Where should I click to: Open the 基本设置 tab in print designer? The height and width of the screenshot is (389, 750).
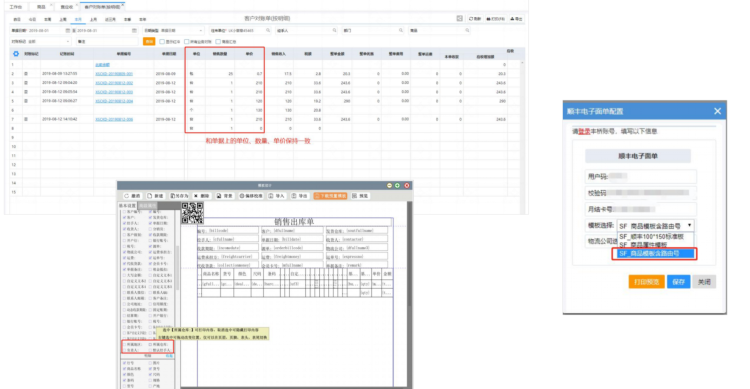click(127, 205)
